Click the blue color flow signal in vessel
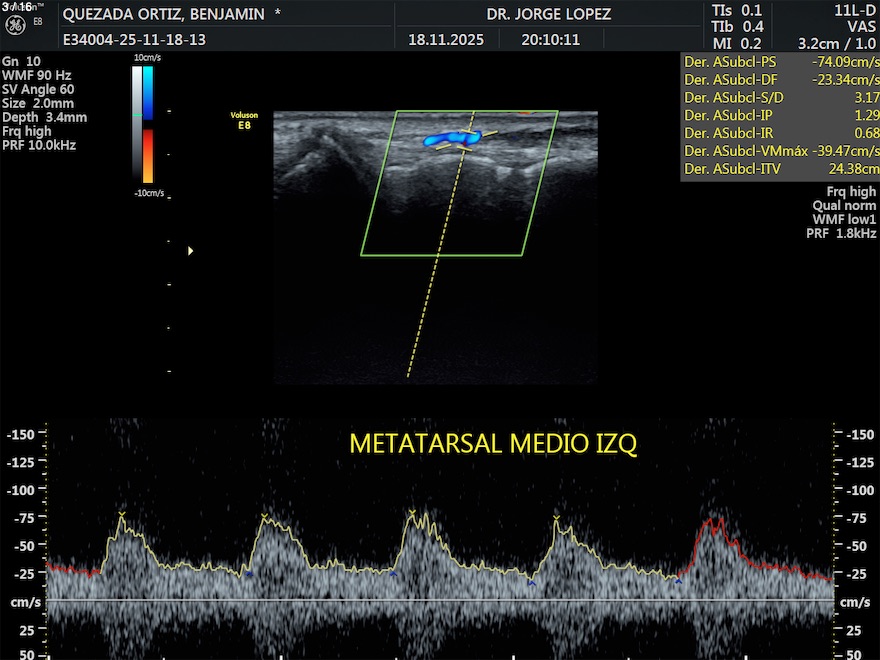The height and width of the screenshot is (660, 880). coord(450,137)
